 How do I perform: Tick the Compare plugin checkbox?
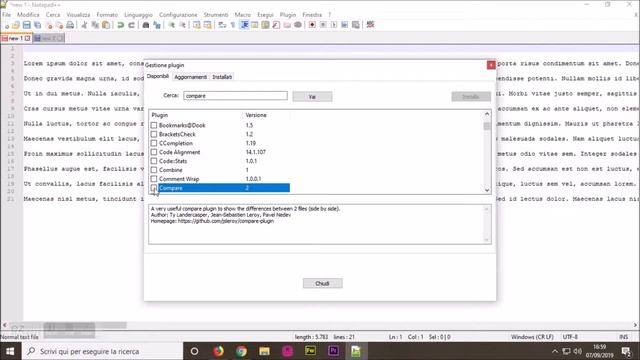(154, 188)
